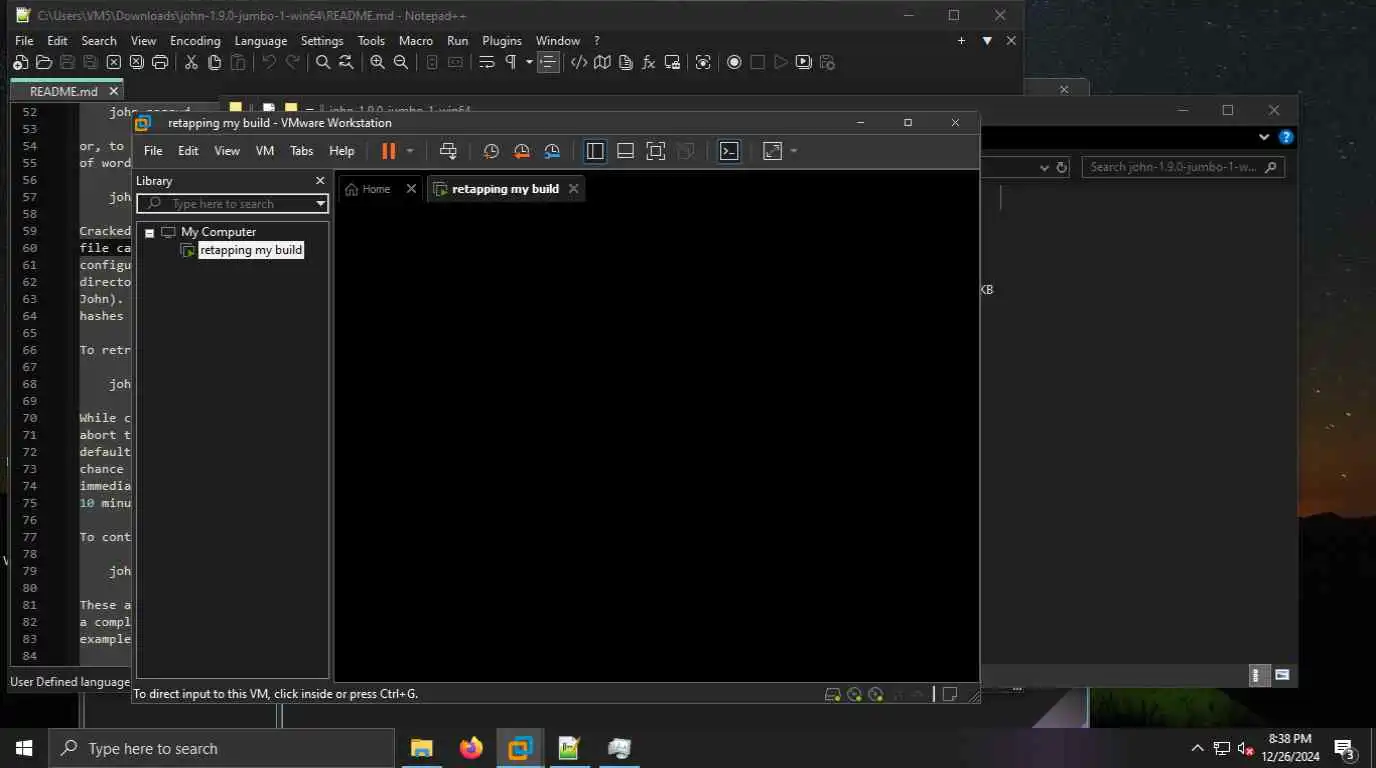This screenshot has height=768, width=1376.
Task: Click the message log icon in VMware status bar
Action: (x=949, y=695)
